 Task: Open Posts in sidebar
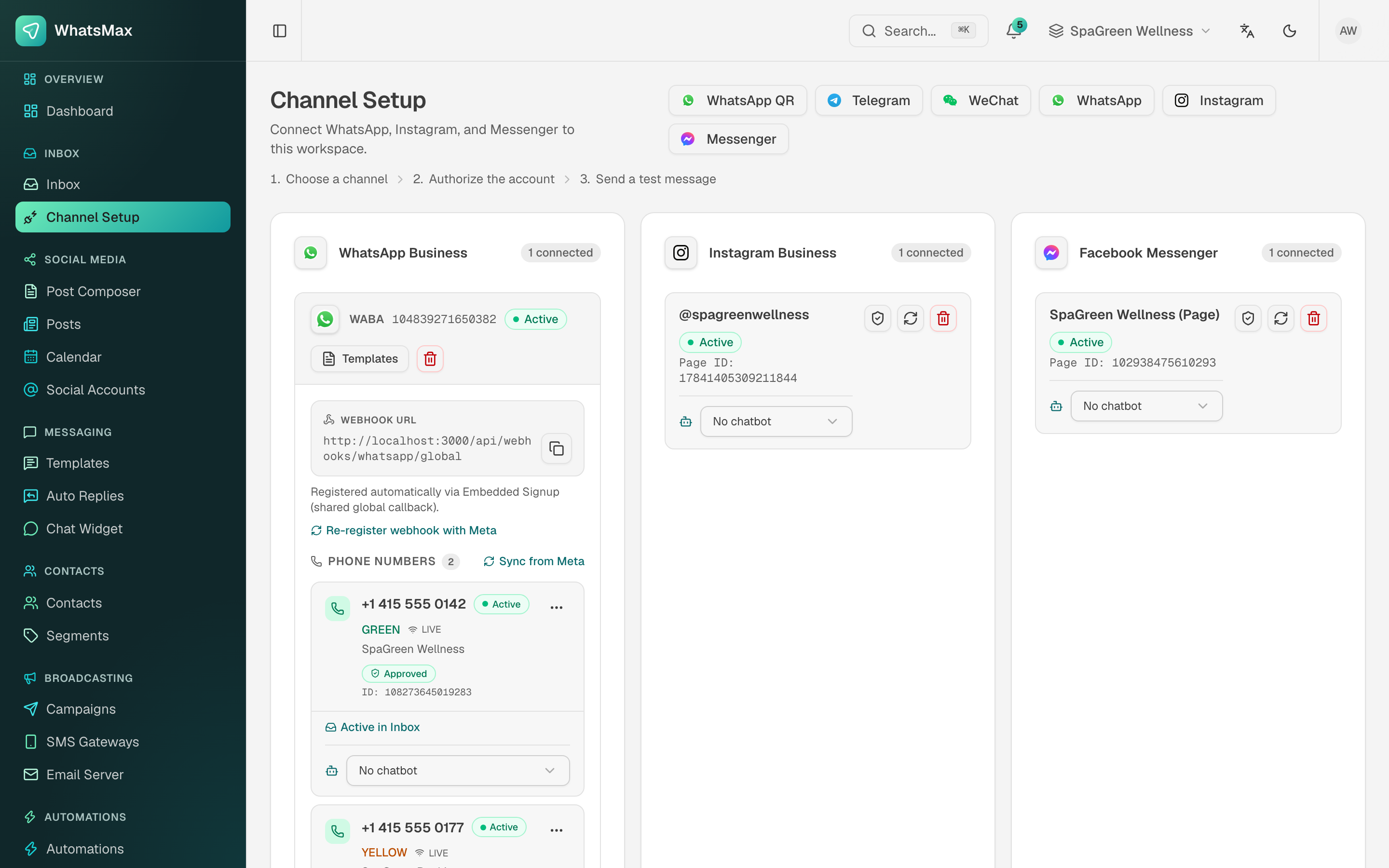coord(123,325)
